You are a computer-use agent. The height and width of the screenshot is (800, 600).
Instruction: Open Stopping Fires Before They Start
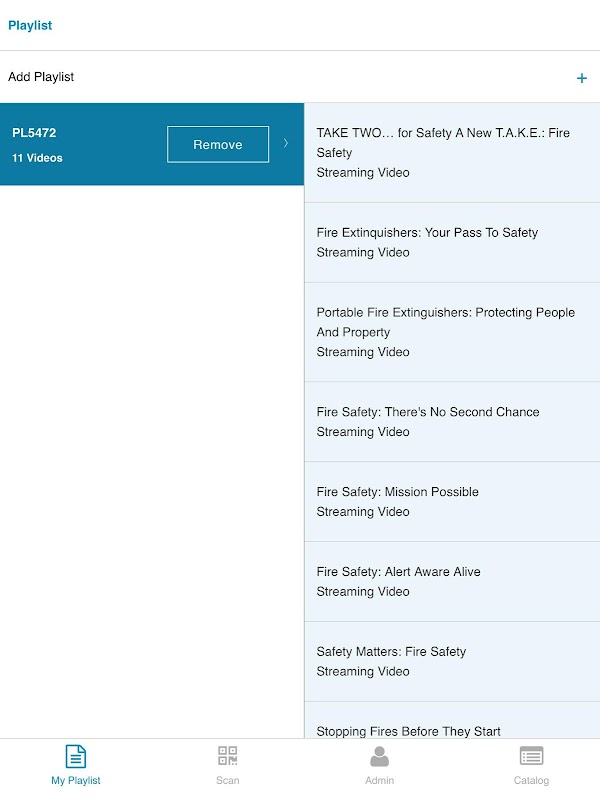click(408, 729)
